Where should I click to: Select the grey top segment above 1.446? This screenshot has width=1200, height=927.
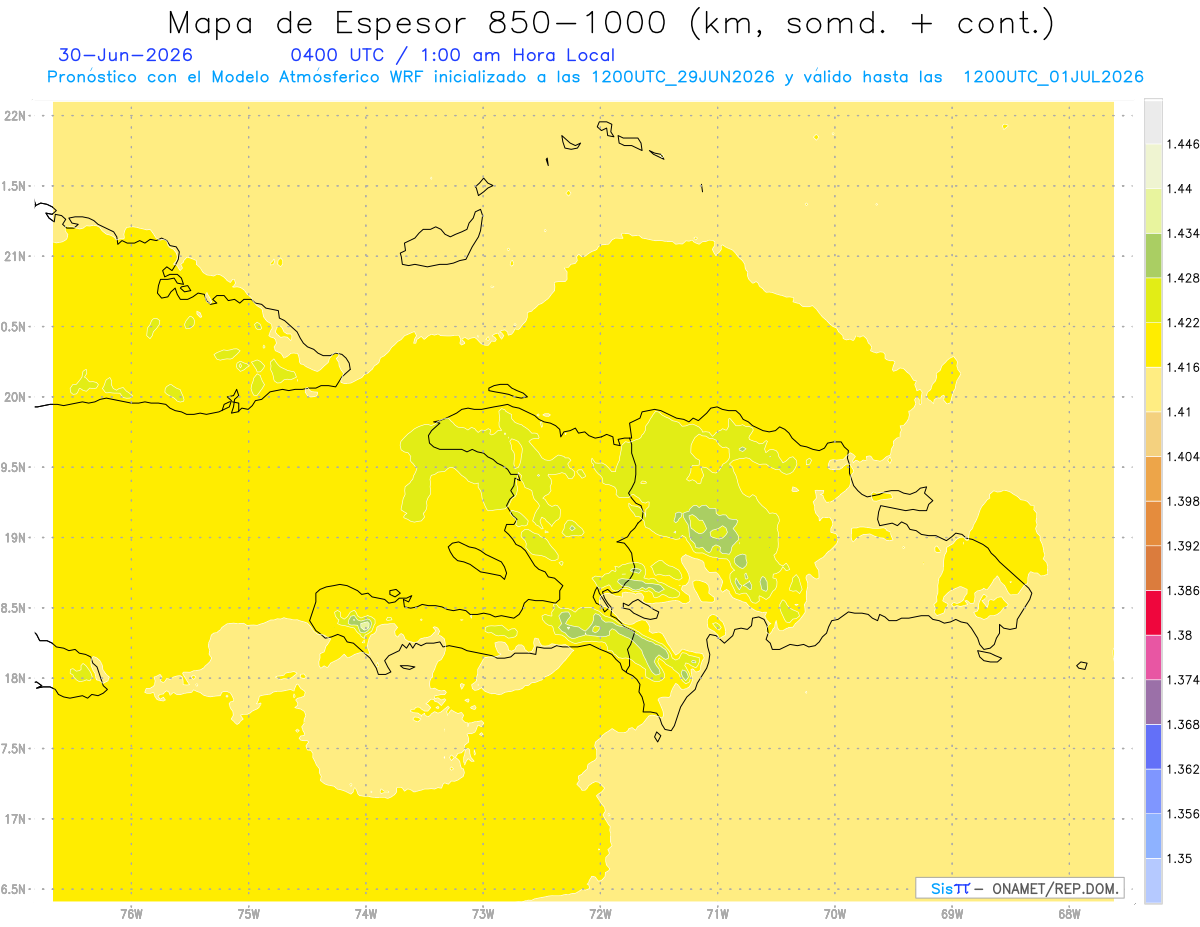[1153, 121]
